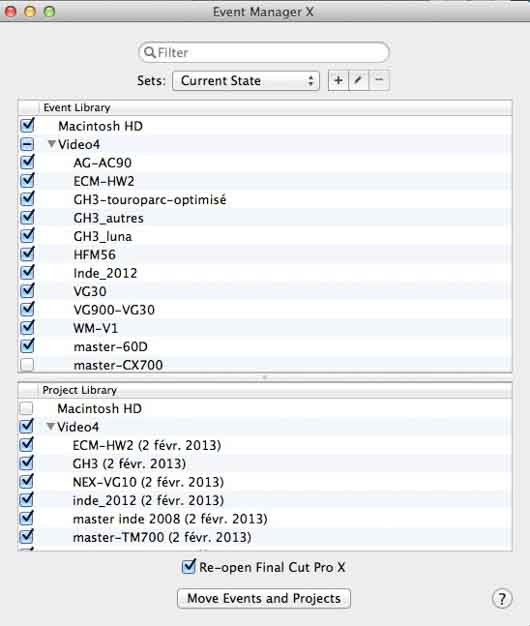The image size is (530, 626).
Task: Uncheck the HFM56 checkbox
Action: pyautogui.click(x=27, y=254)
